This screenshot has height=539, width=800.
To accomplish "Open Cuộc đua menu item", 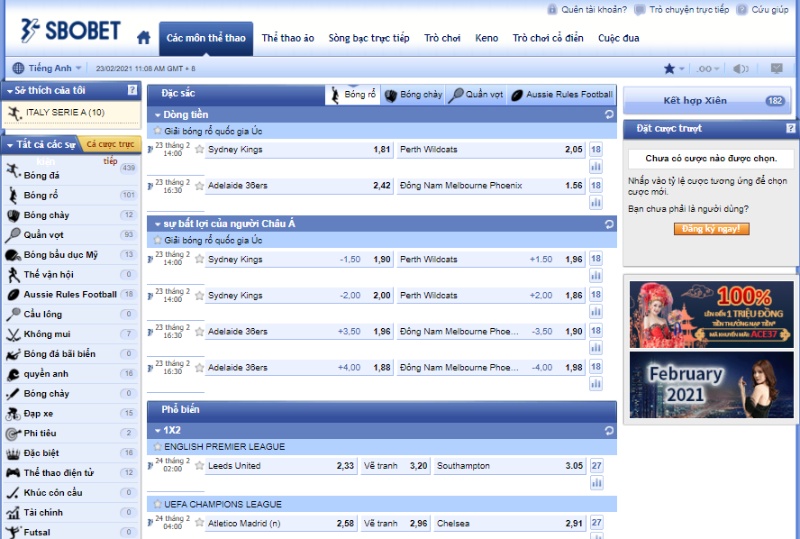I will [618, 38].
